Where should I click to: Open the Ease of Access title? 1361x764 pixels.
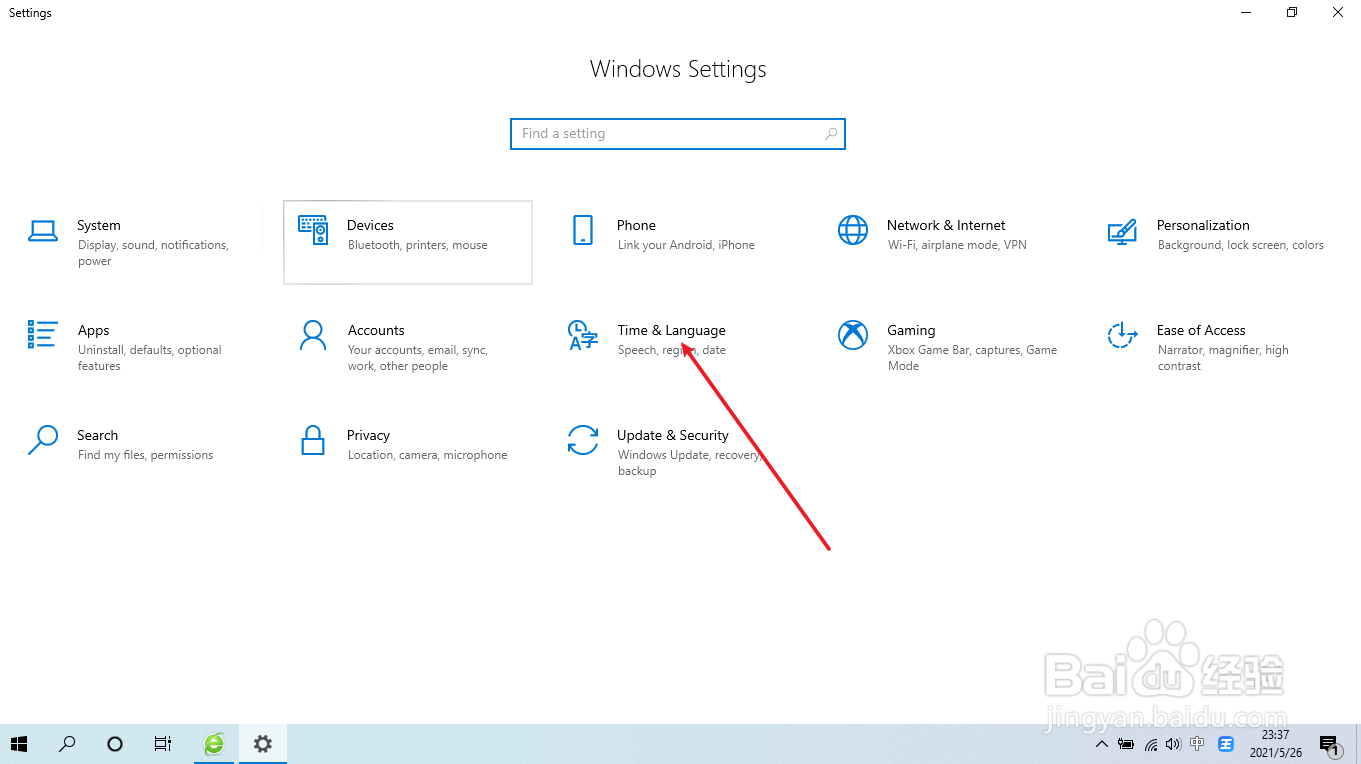pos(1201,330)
